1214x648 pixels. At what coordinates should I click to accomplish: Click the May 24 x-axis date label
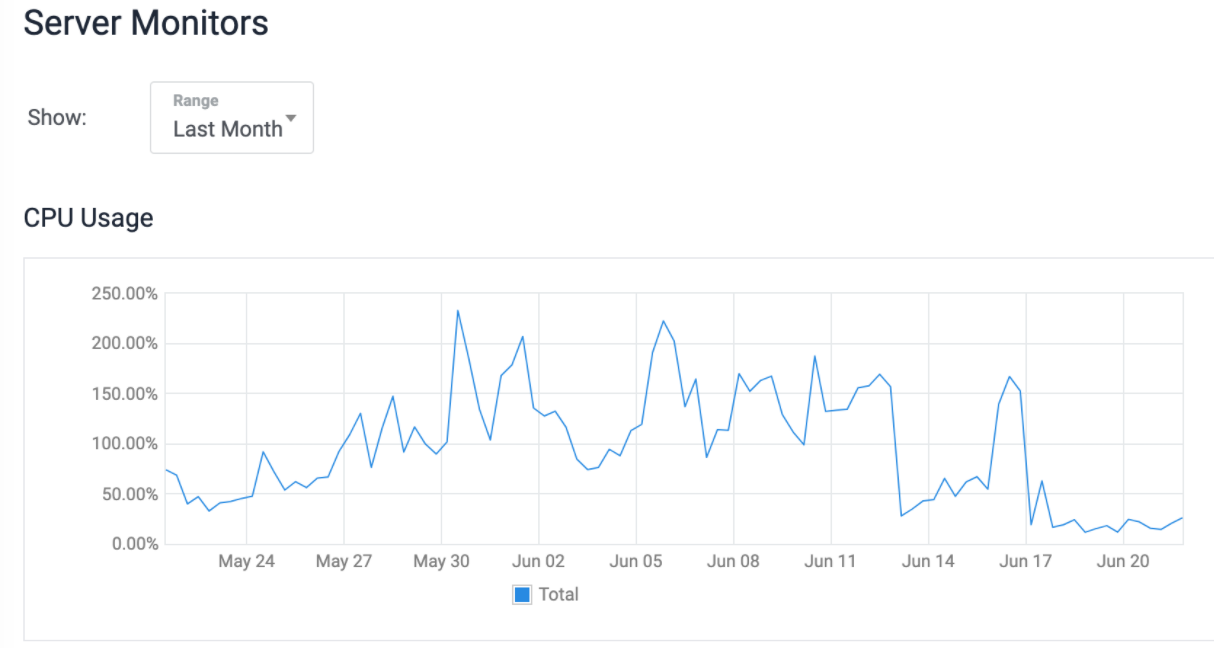coord(246,561)
